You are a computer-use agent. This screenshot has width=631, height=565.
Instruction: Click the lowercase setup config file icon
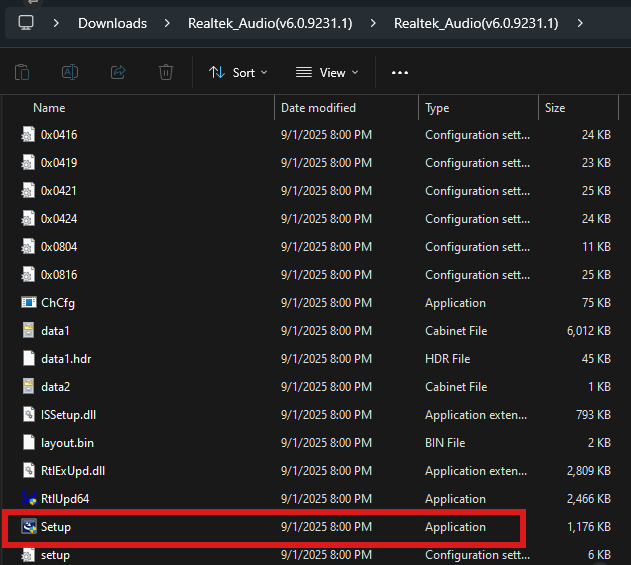tap(28, 555)
